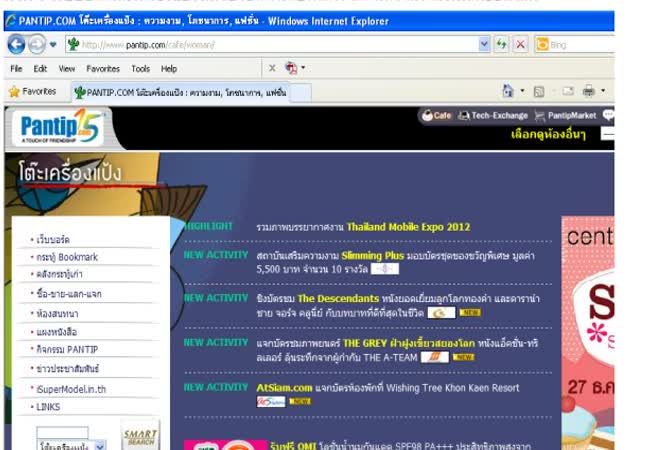Click the sidebar search text box

pyautogui.click(x=62, y=433)
